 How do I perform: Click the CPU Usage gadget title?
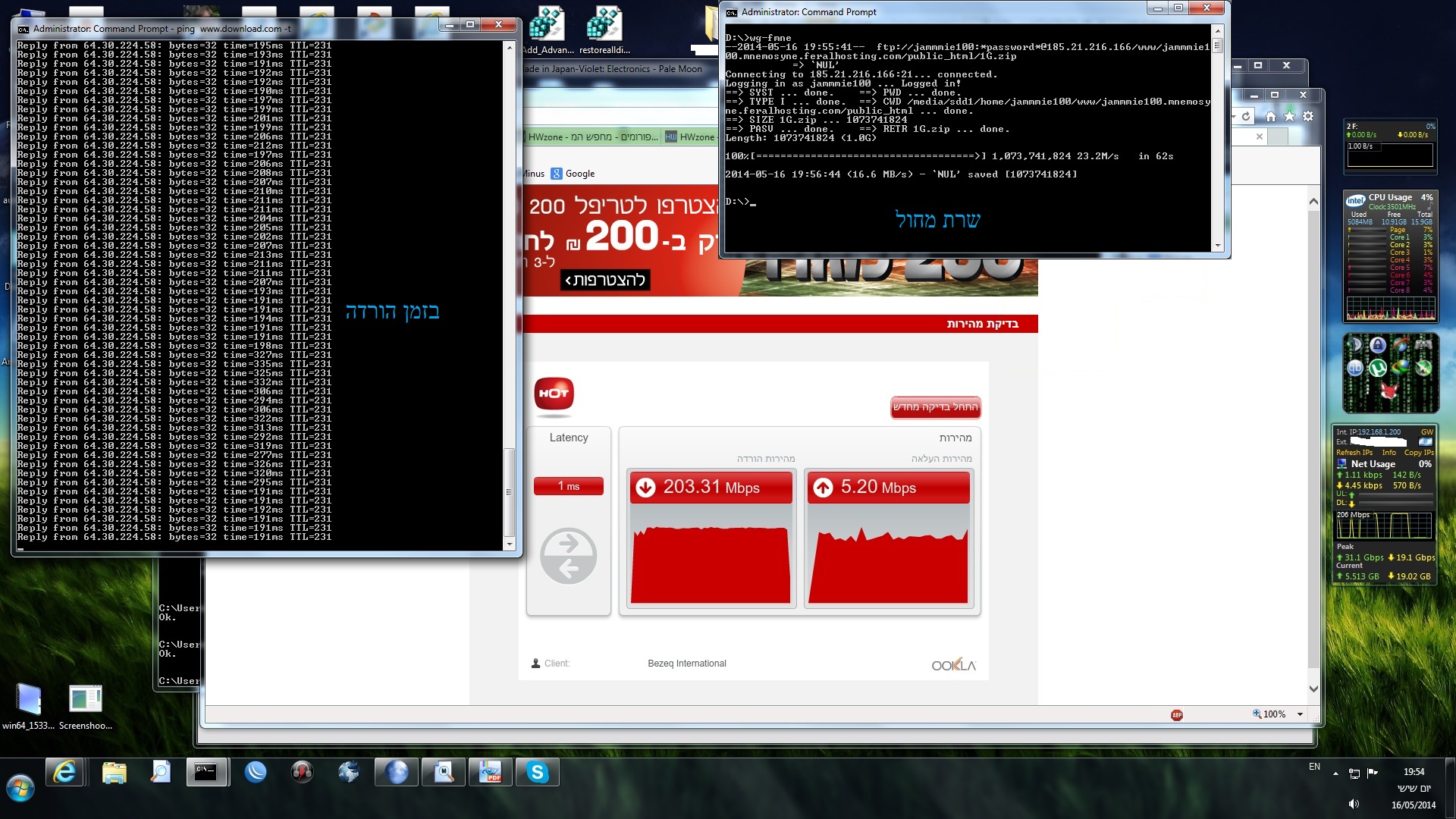(x=1390, y=197)
